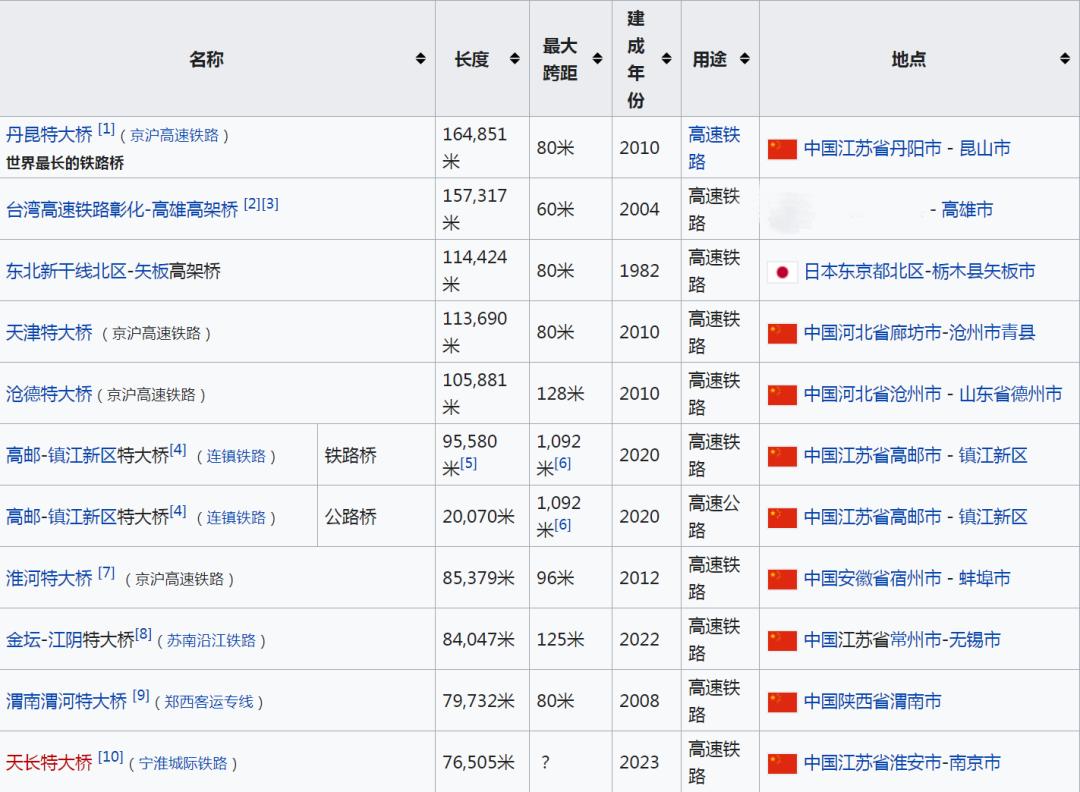The width and height of the screenshot is (1080, 792).
Task: Sort the table by 长度 column
Action: [514, 60]
